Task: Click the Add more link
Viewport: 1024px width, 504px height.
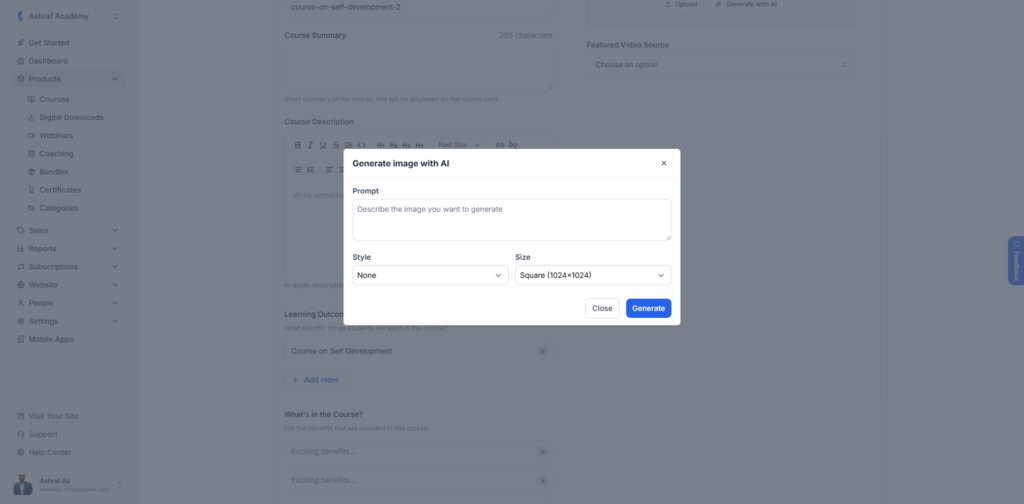Action: 315,380
